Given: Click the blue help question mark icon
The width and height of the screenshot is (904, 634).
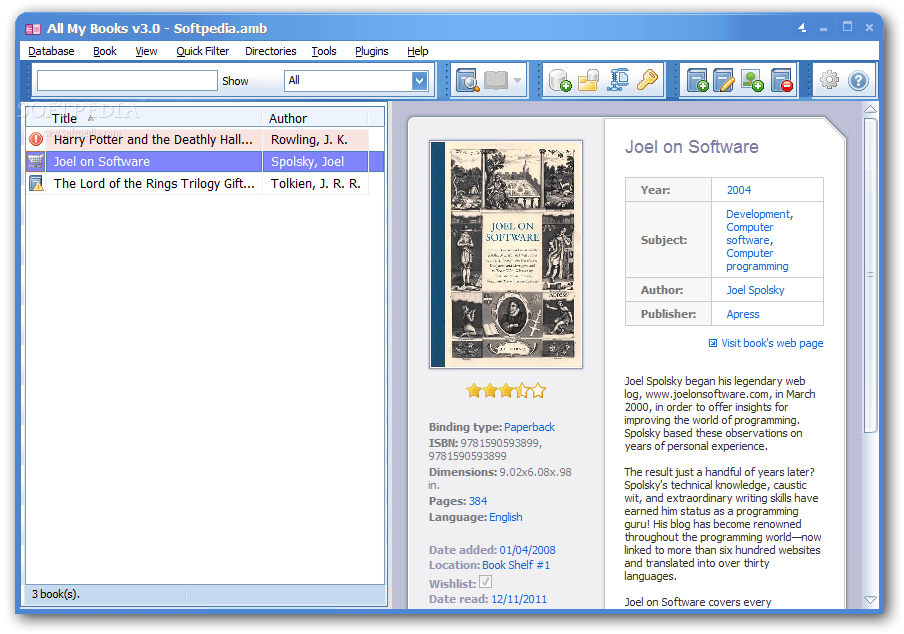Looking at the screenshot, I should (x=858, y=80).
